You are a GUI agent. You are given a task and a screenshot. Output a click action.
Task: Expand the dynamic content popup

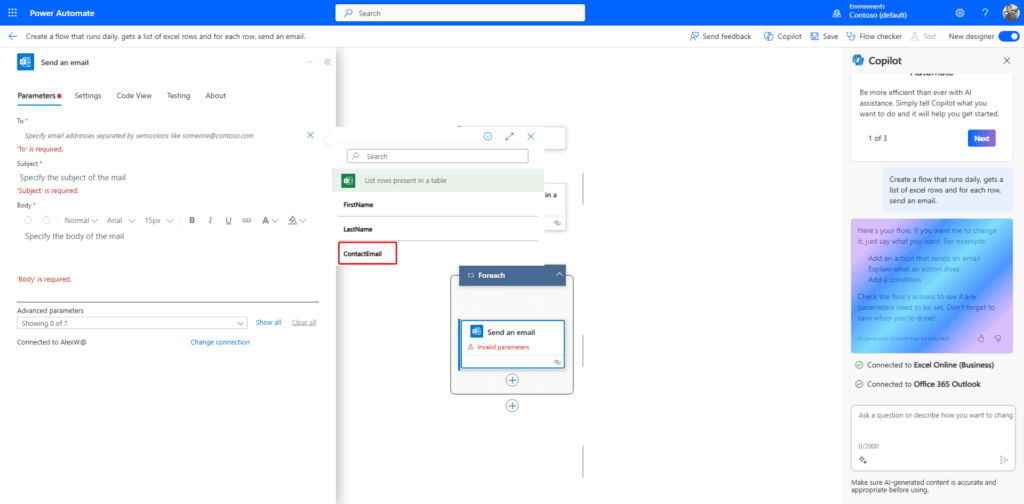click(509, 136)
